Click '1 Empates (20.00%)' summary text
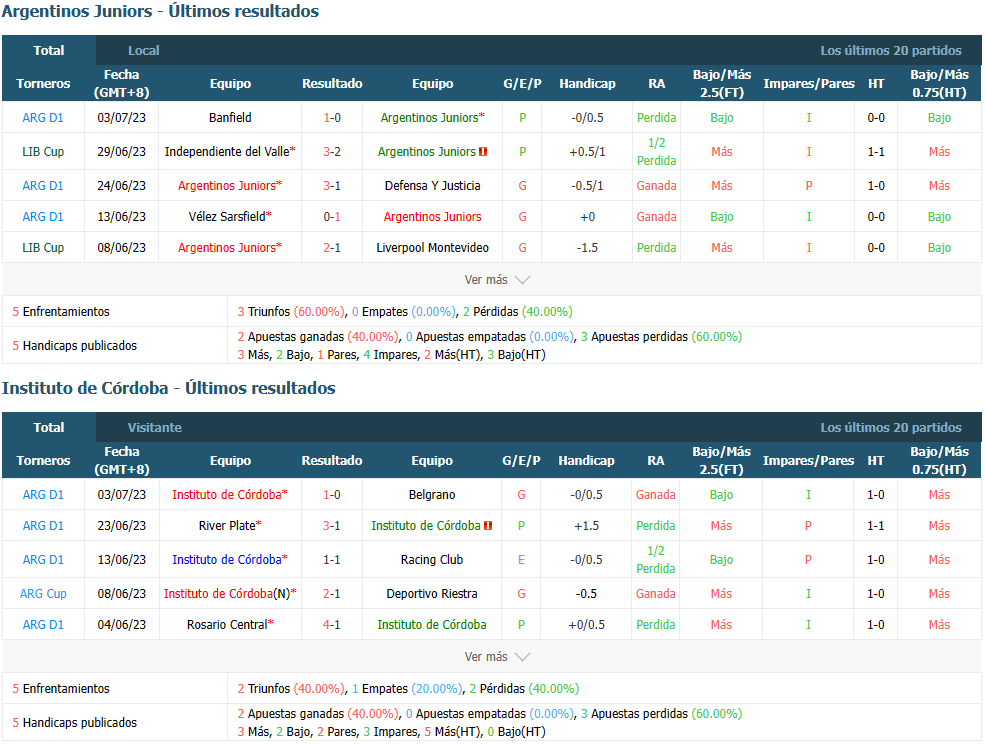Screen dimensions: 986x746 (407, 689)
